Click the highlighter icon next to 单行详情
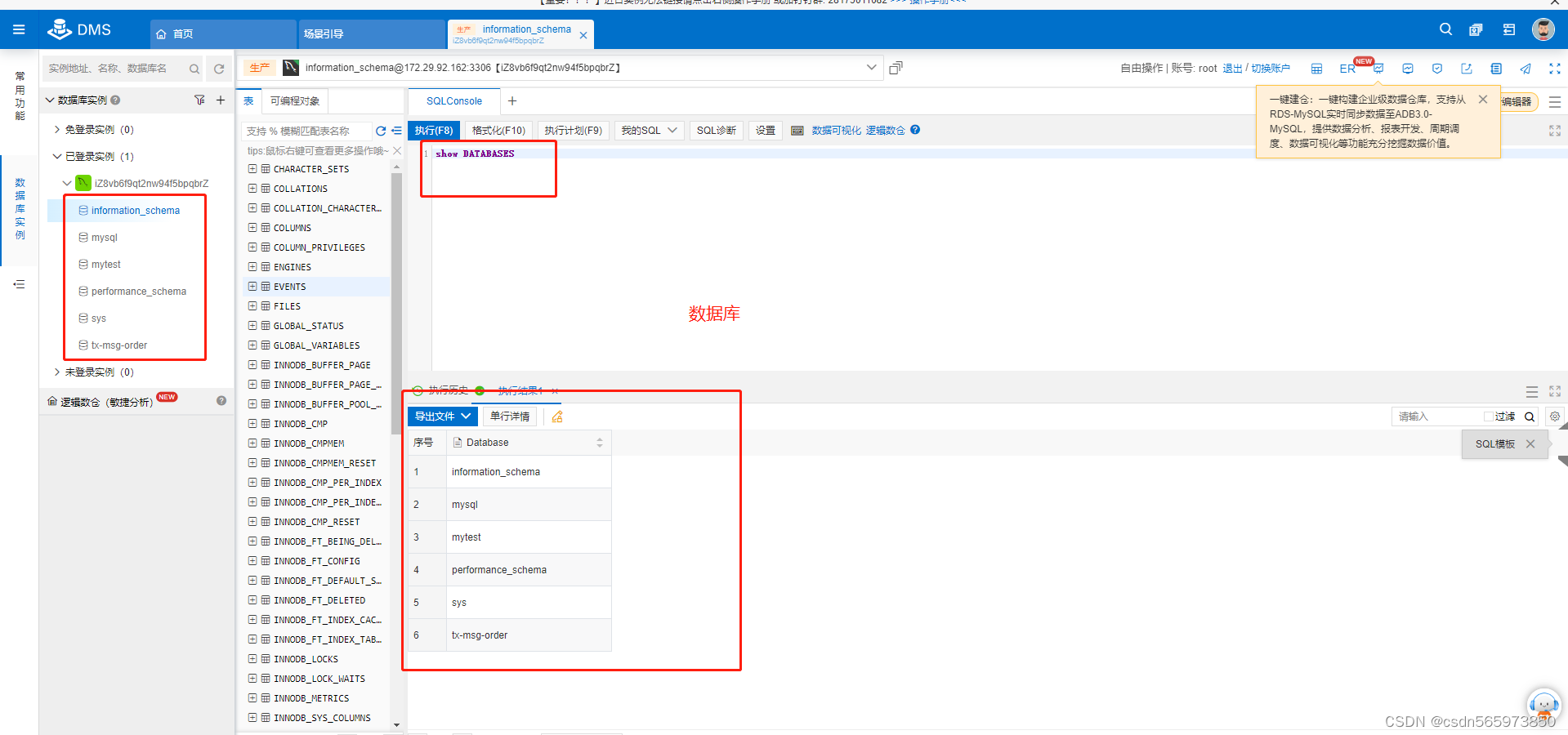Viewport: 1568px width, 735px height. tap(557, 416)
